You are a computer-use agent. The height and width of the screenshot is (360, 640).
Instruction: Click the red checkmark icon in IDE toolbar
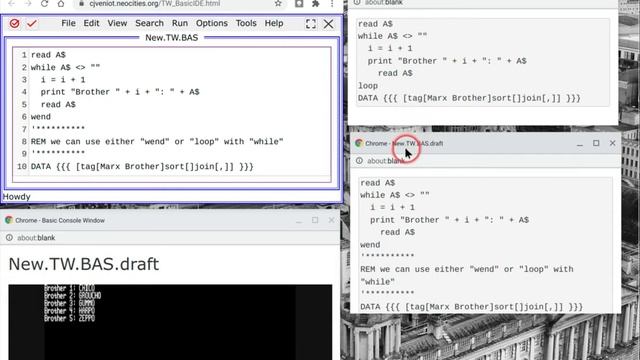click(x=32, y=24)
